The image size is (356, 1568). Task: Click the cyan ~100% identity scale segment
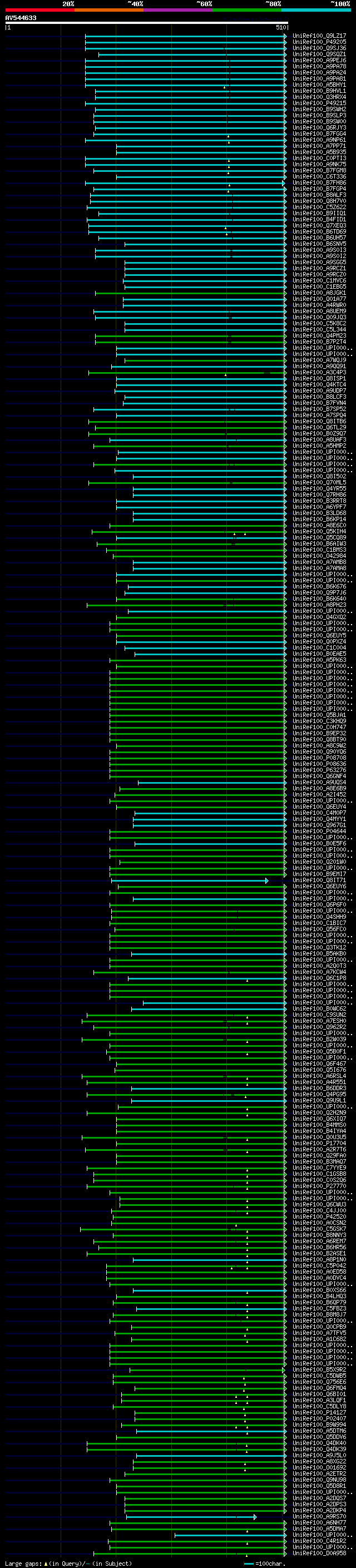pos(316,10)
